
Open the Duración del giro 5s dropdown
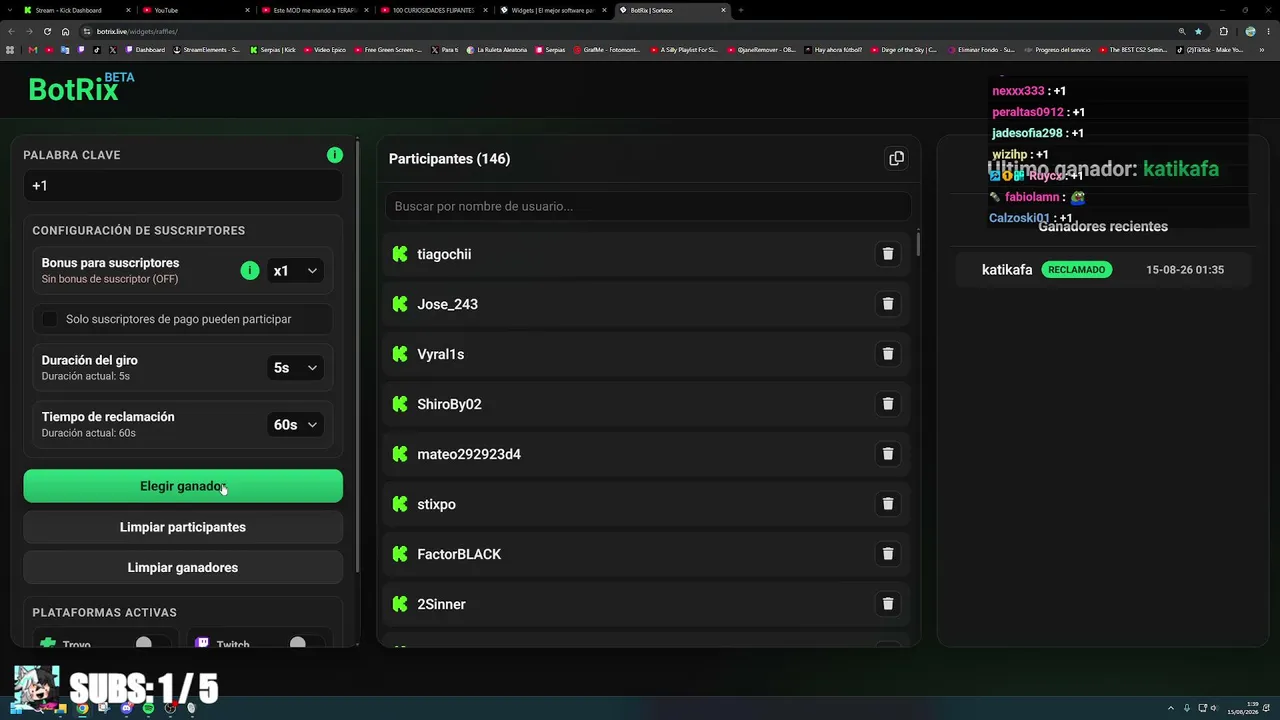[x=295, y=368]
